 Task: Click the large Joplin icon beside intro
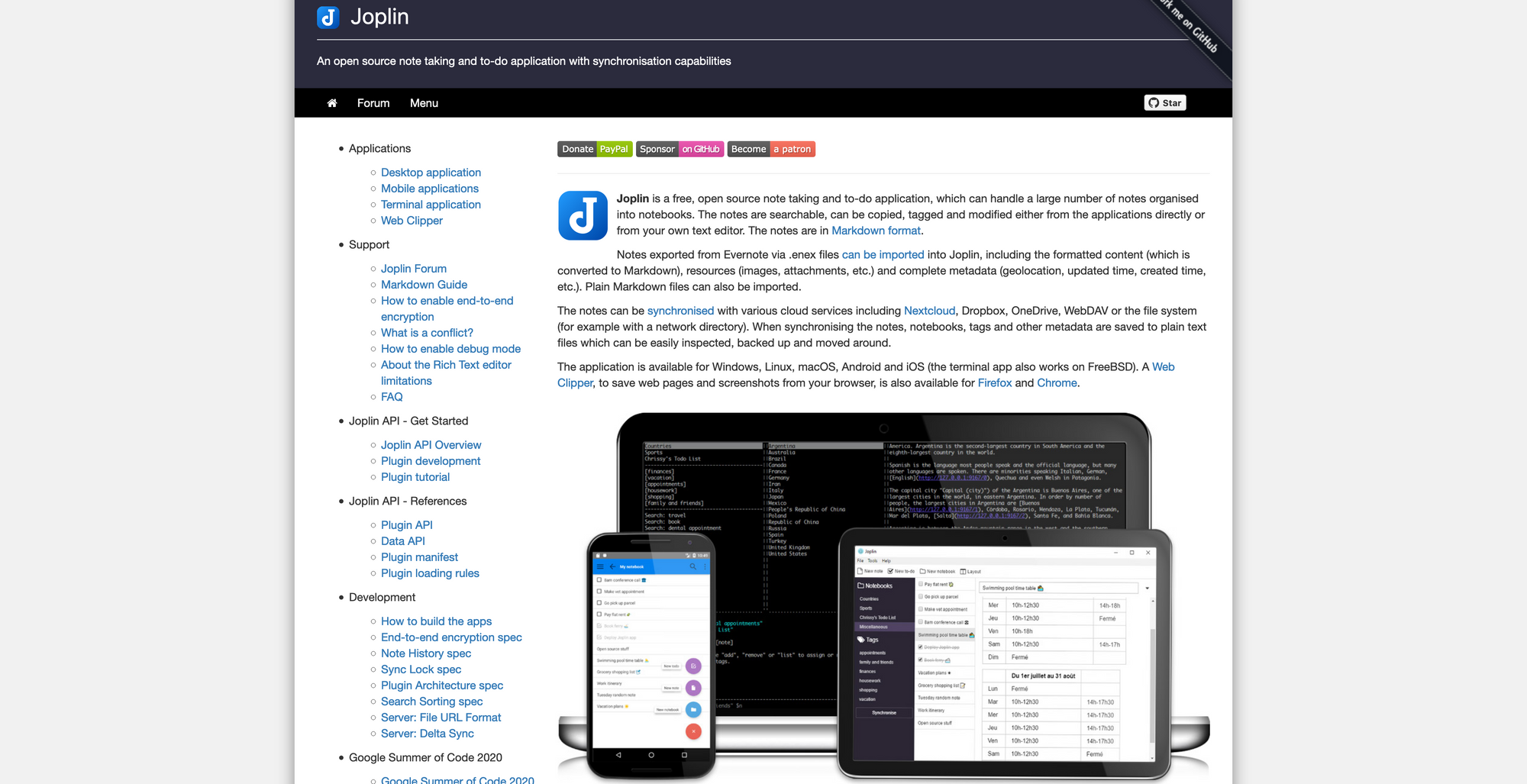583,215
